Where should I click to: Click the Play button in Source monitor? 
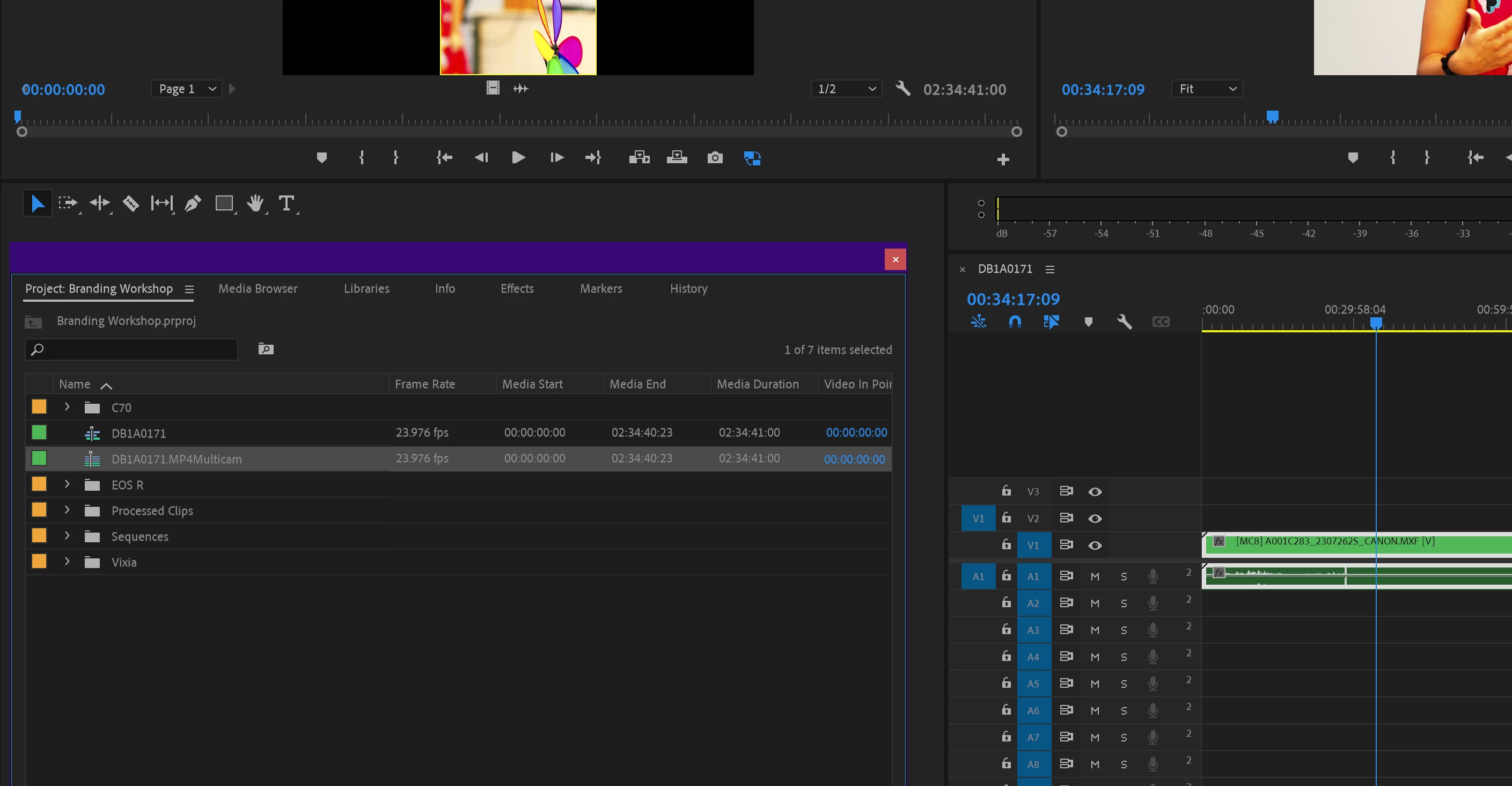click(x=518, y=157)
